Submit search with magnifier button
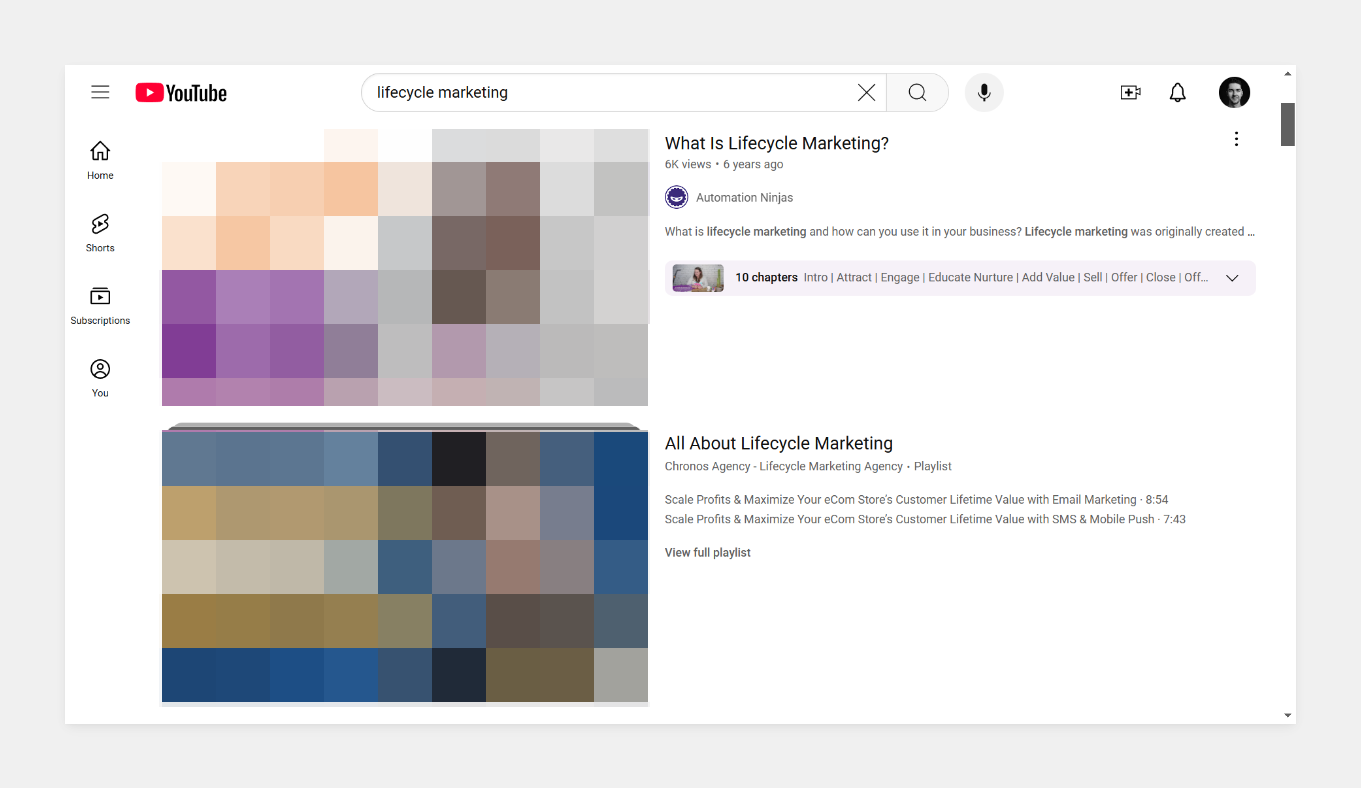The image size is (1361, 788). tap(917, 93)
